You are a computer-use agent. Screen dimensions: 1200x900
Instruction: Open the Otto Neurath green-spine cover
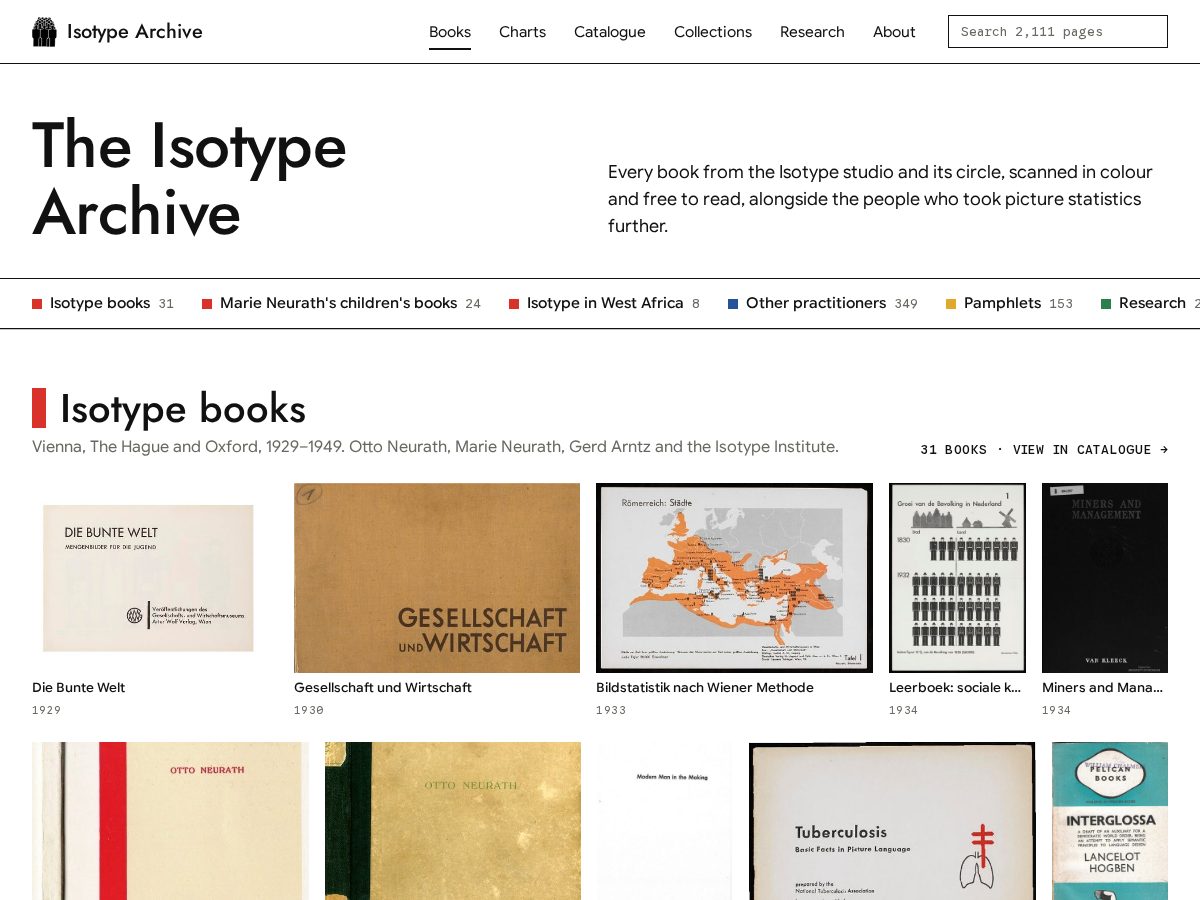tap(453, 821)
